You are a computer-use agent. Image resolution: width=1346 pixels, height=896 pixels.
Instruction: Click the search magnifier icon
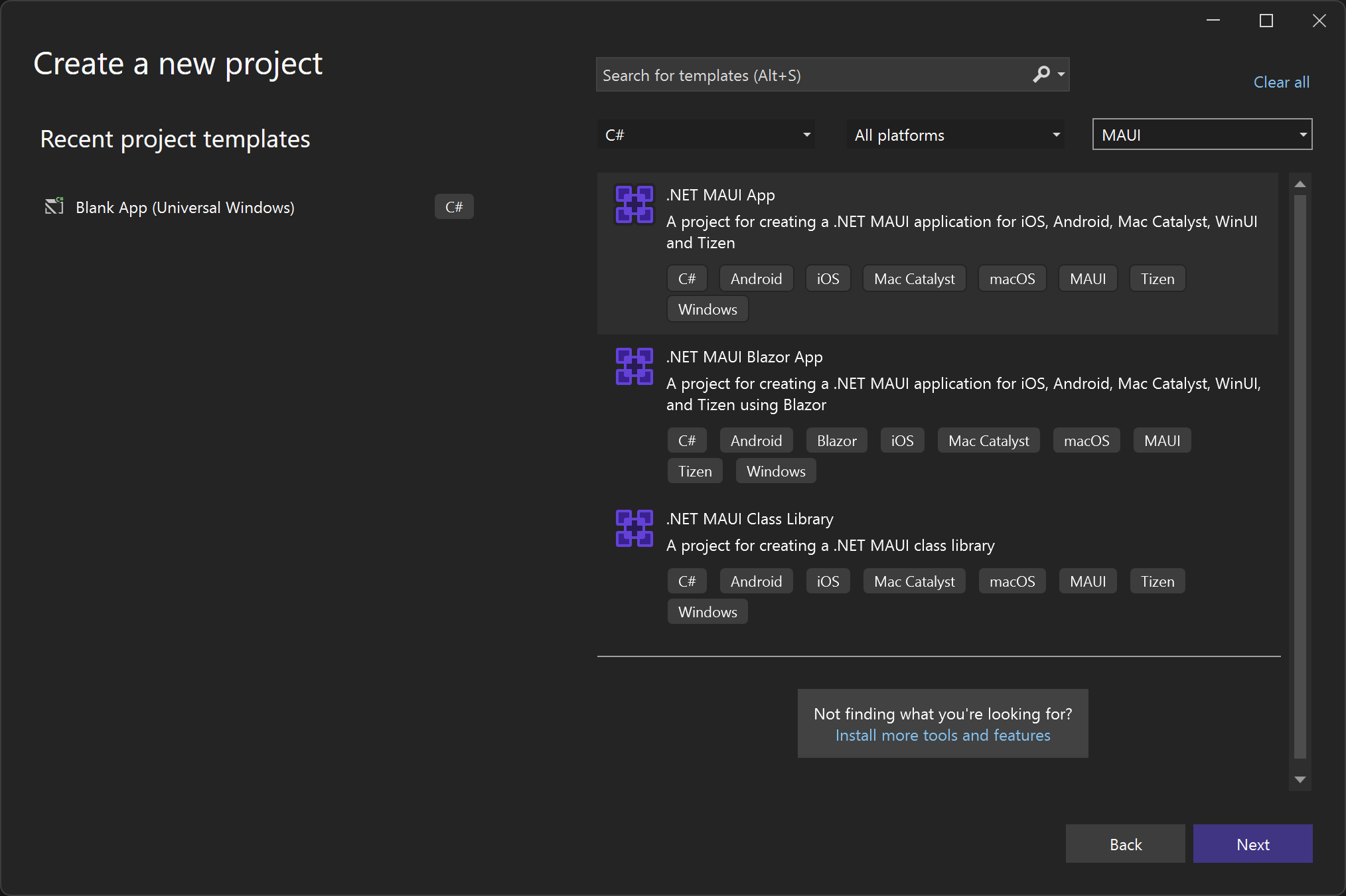(x=1040, y=74)
